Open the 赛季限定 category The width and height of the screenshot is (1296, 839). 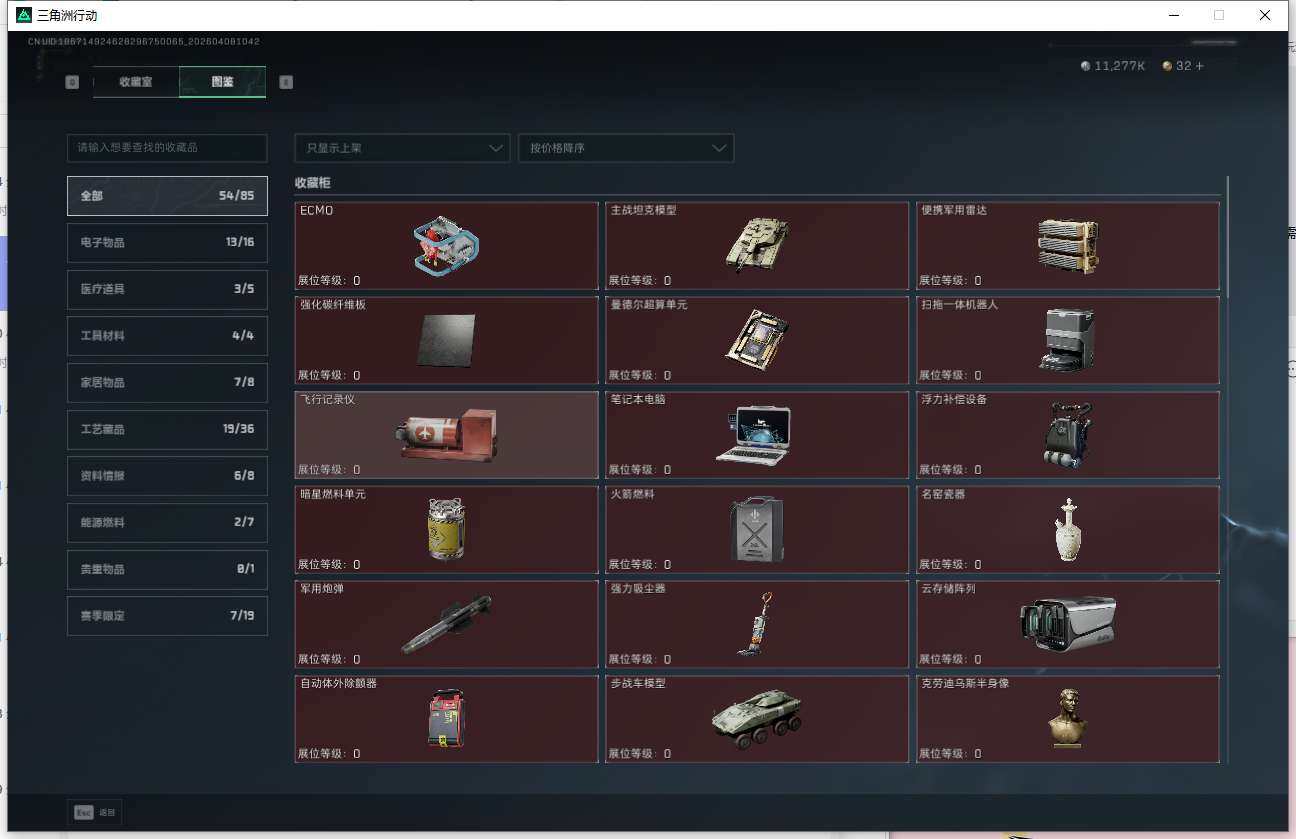(x=167, y=616)
